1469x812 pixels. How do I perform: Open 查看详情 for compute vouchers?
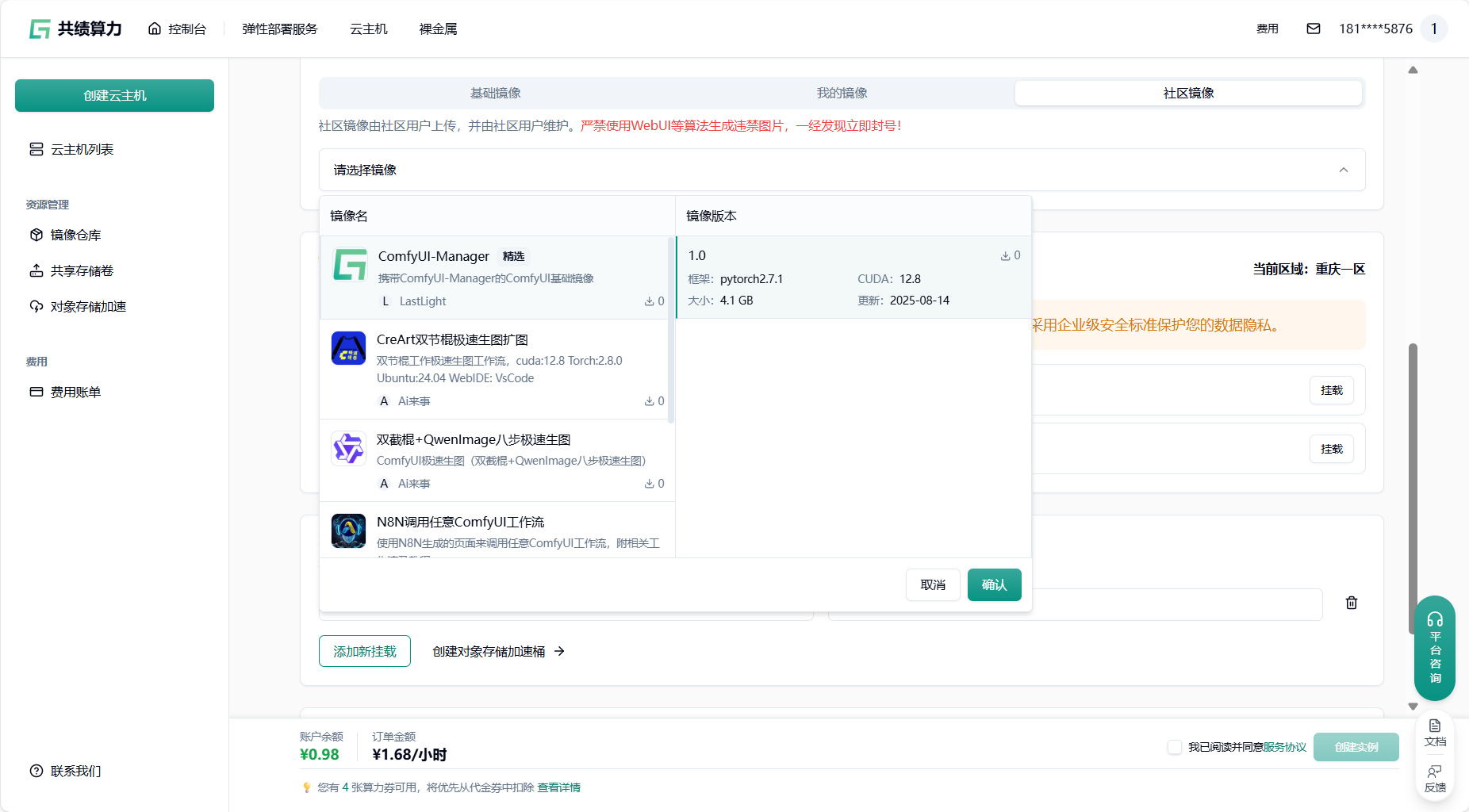(x=559, y=787)
